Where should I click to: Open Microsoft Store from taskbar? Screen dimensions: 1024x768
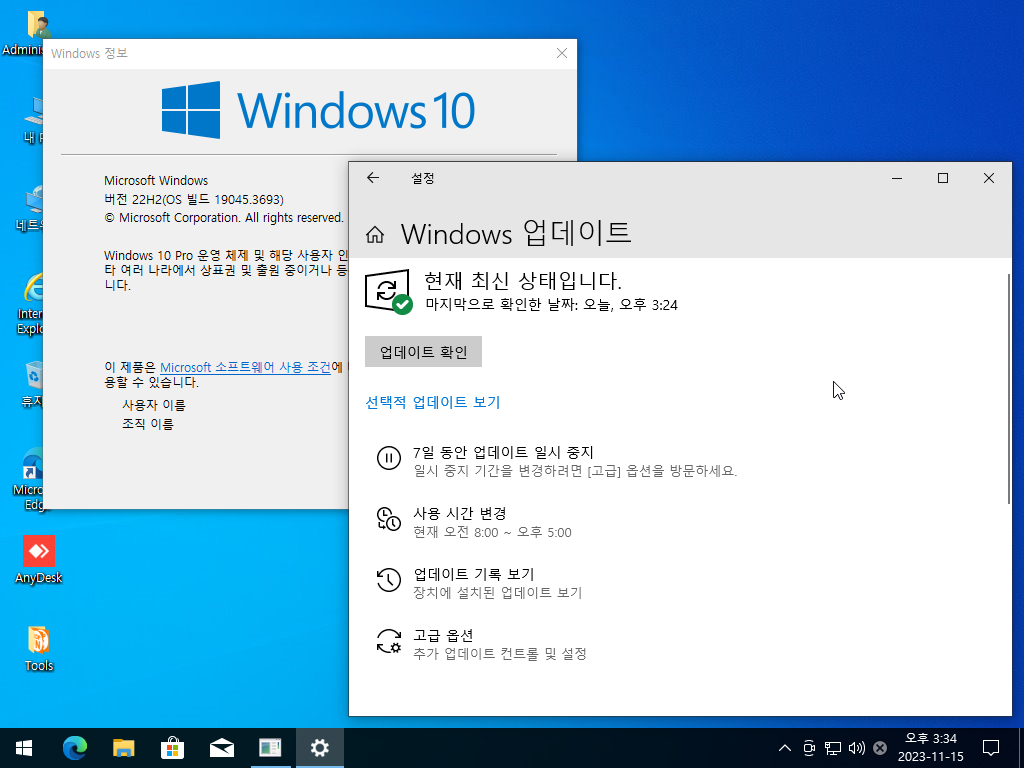pos(172,748)
